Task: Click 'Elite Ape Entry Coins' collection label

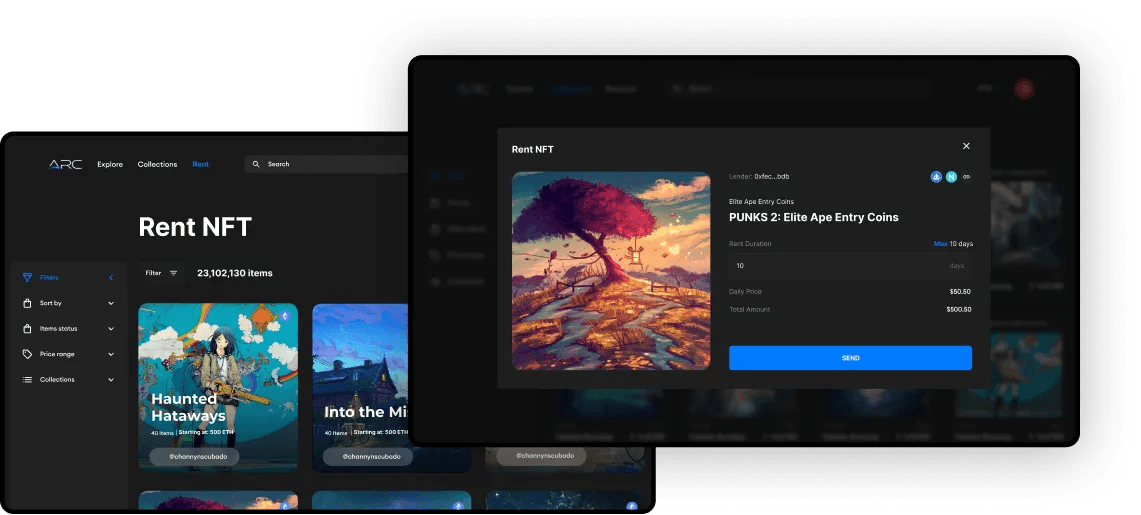Action: [x=761, y=201]
